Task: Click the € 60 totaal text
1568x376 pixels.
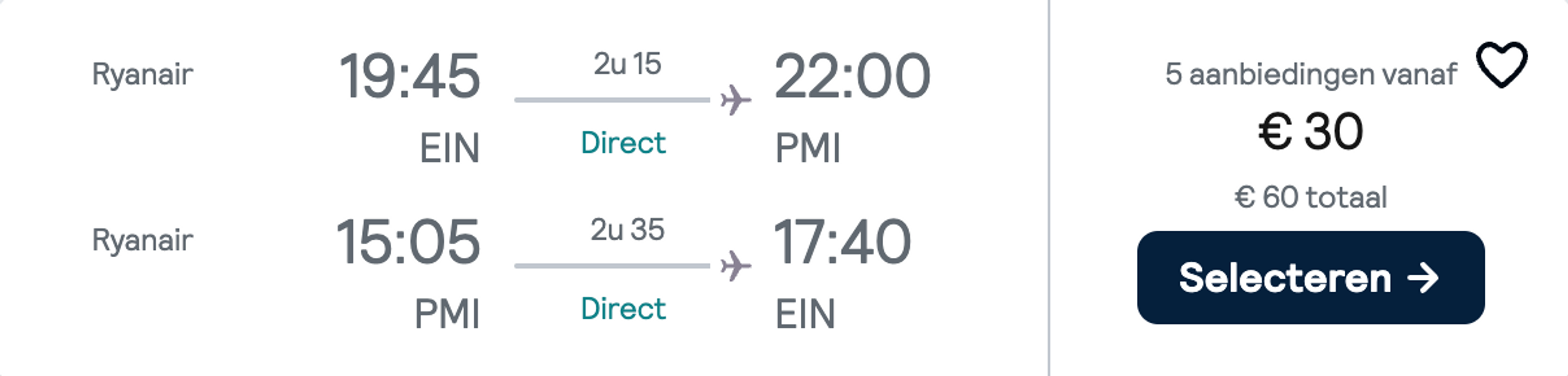Action: point(1310,197)
